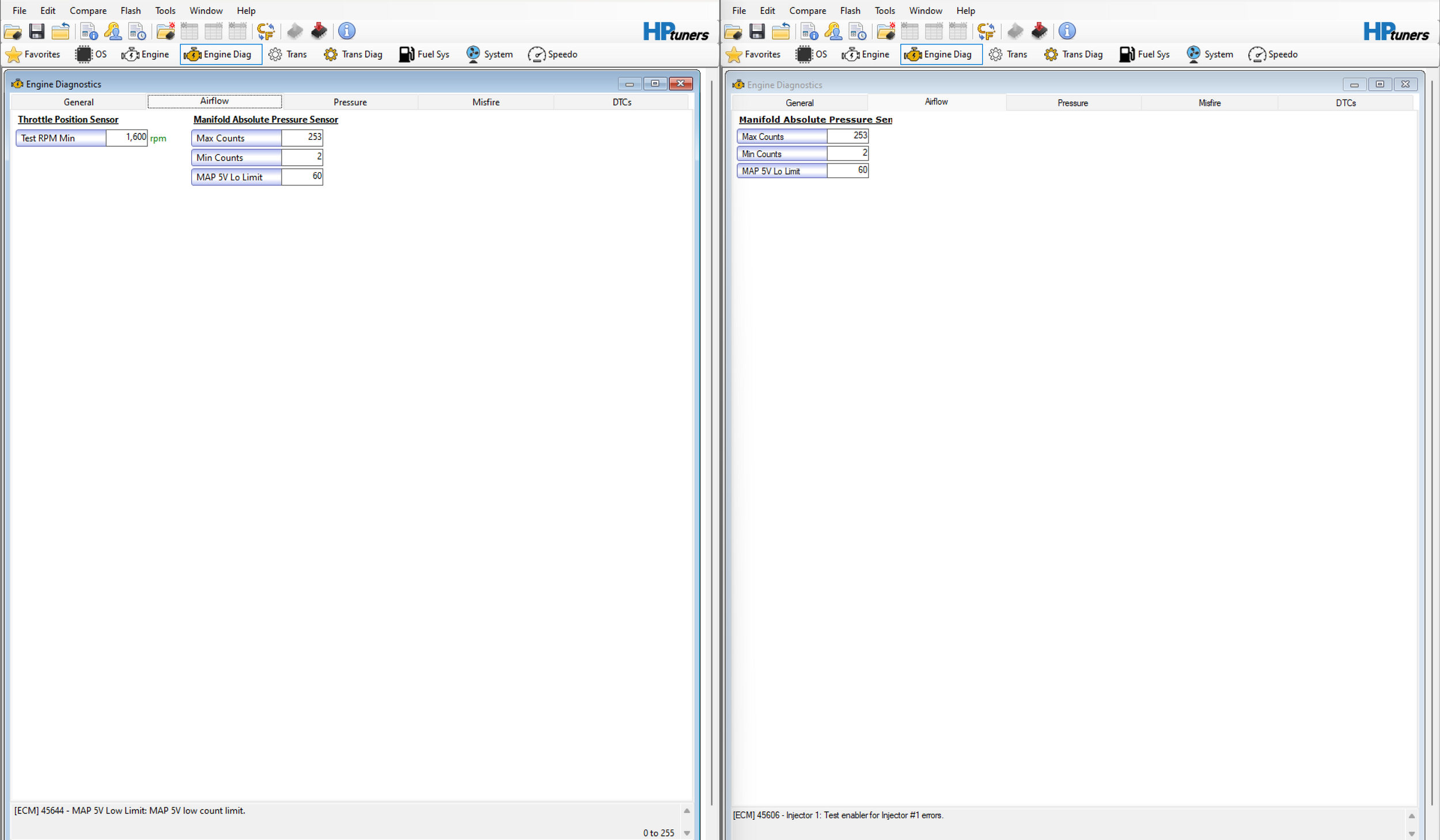This screenshot has height=840, width=1440.
Task: Open Favorites star in right window
Action: point(753,54)
